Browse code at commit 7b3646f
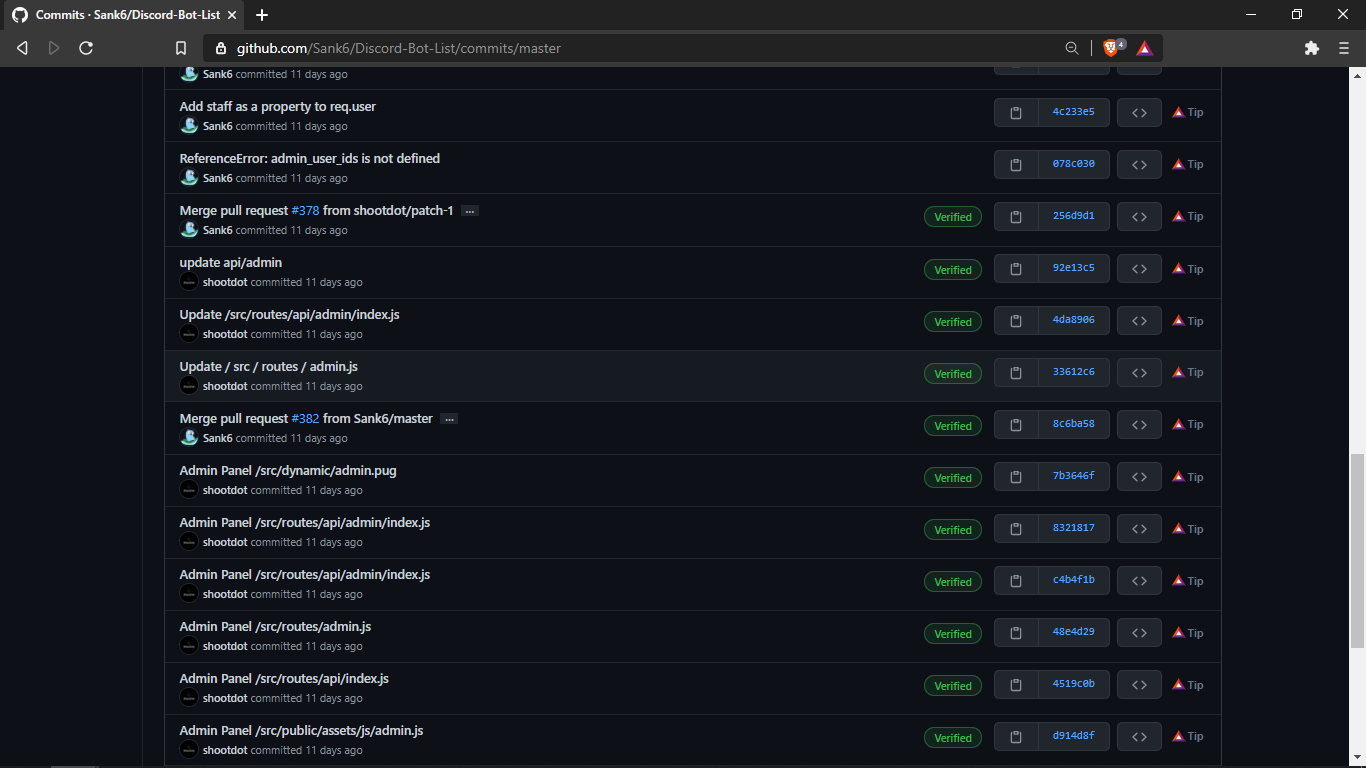This screenshot has height=768, width=1366. [1139, 476]
